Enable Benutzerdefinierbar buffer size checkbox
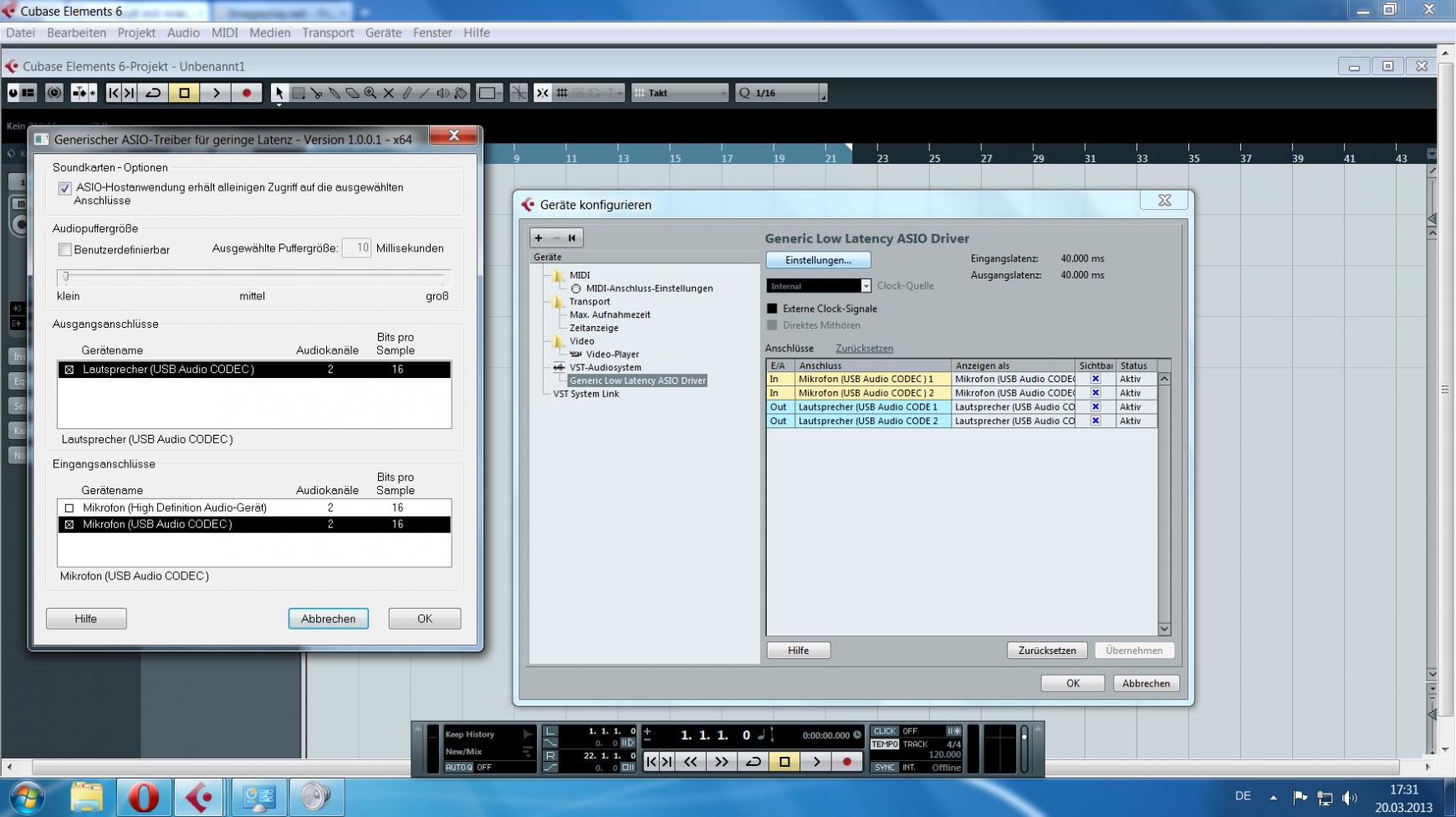Image resolution: width=1456 pixels, height=817 pixels. pyautogui.click(x=64, y=250)
